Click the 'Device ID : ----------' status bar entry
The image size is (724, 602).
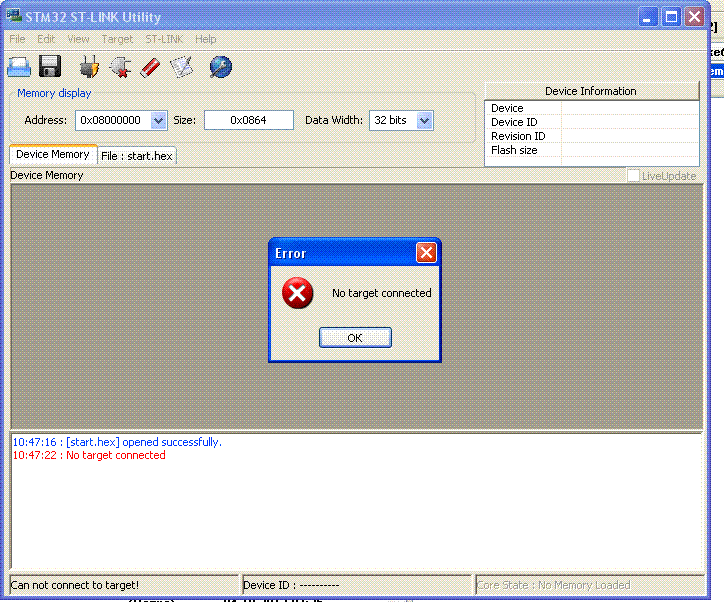(x=291, y=585)
